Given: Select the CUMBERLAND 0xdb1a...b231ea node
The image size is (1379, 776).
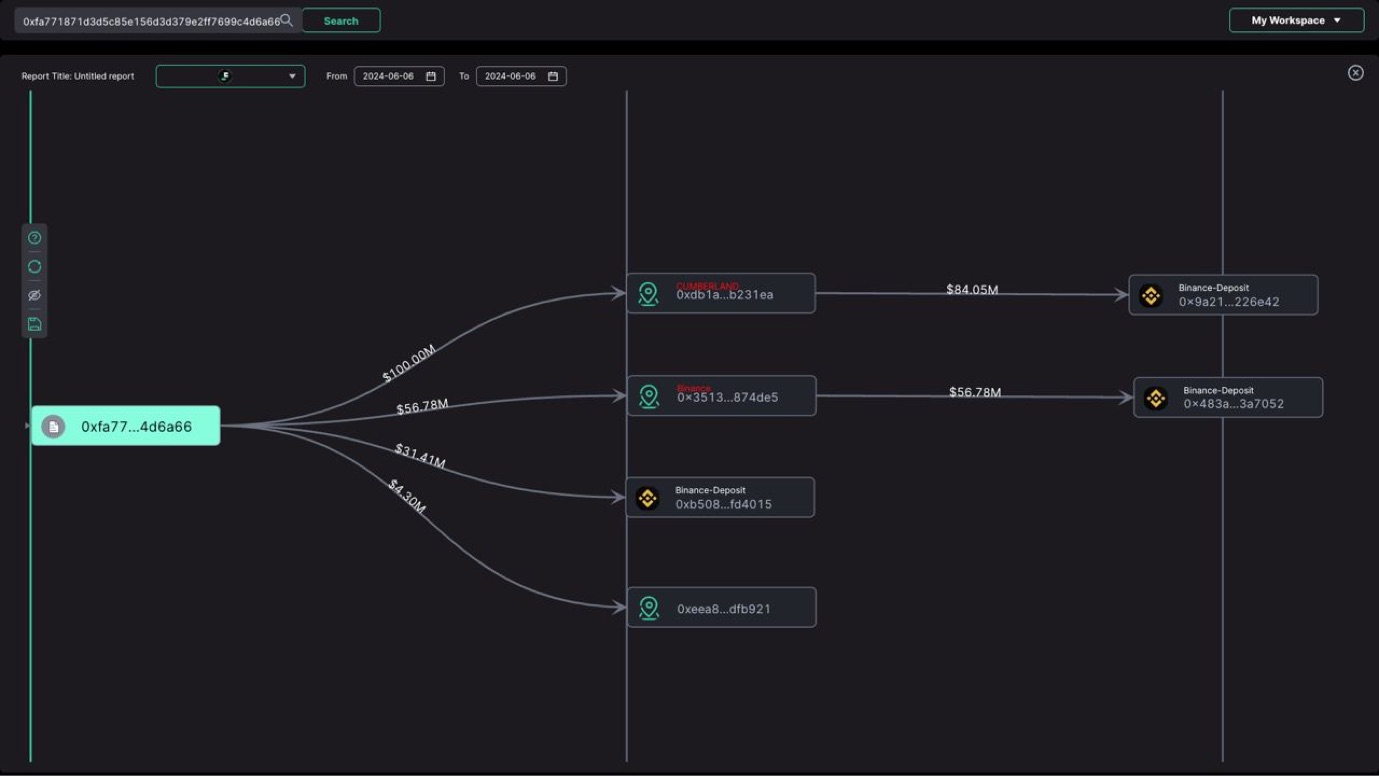Looking at the screenshot, I should coord(721,294).
